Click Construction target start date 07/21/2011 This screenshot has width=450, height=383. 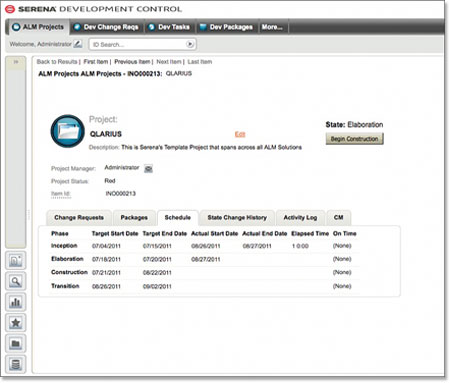[x=106, y=273]
